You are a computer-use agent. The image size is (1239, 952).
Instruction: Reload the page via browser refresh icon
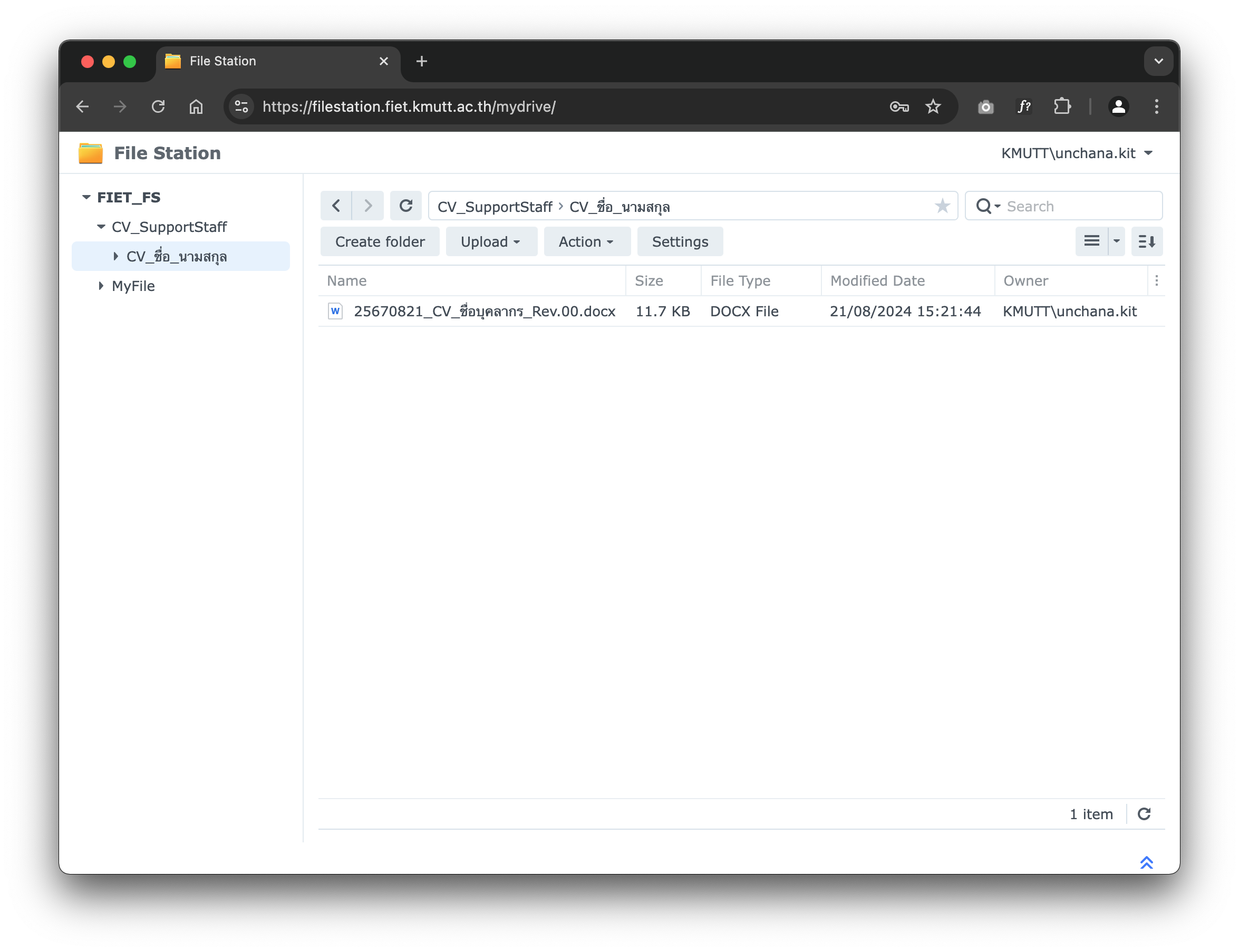pyautogui.click(x=158, y=106)
